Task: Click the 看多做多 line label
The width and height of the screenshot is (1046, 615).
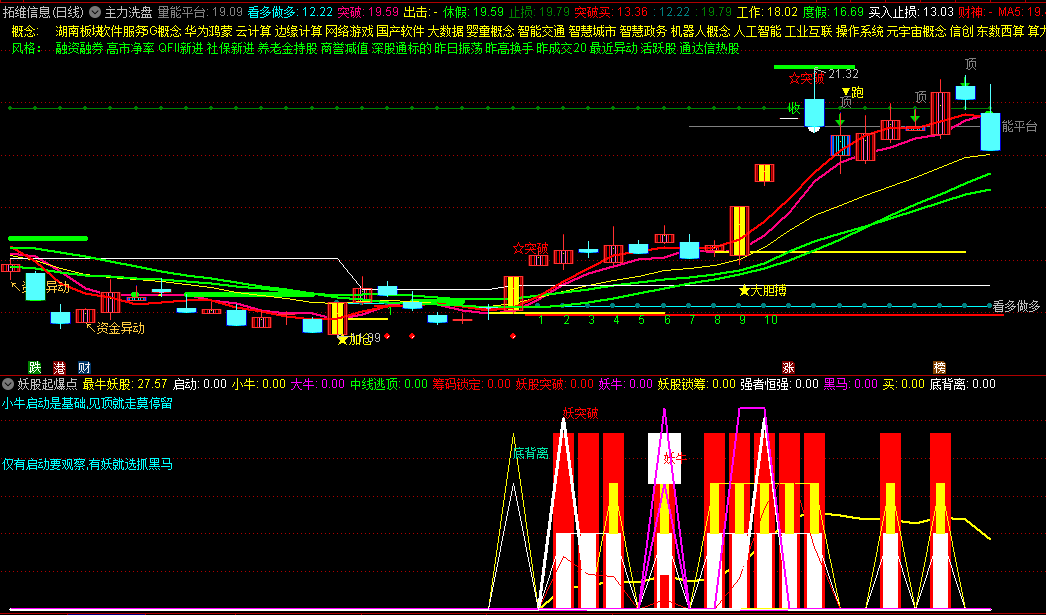Action: click(x=1017, y=306)
